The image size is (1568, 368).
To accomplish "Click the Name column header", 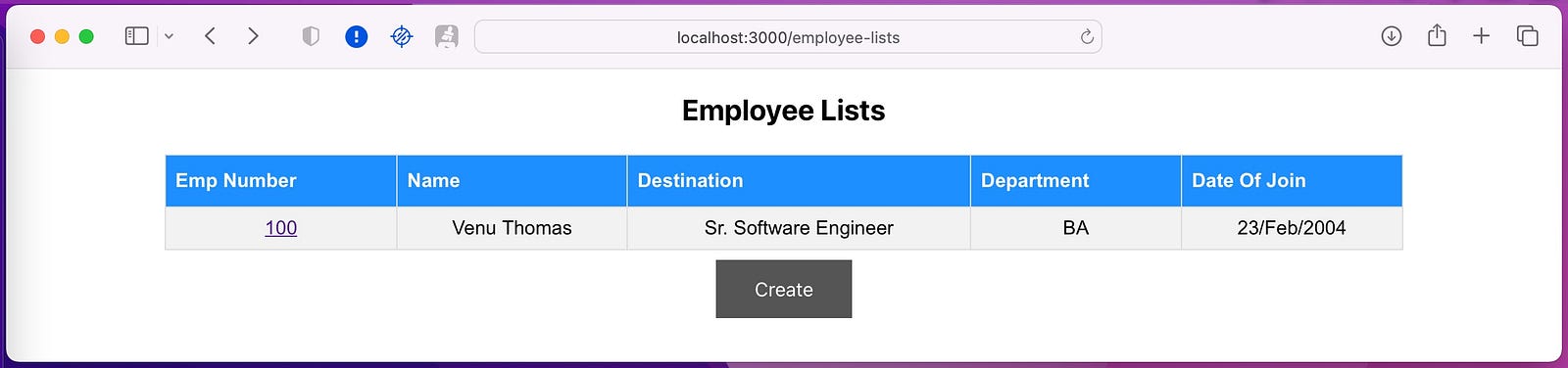I will (x=512, y=181).
